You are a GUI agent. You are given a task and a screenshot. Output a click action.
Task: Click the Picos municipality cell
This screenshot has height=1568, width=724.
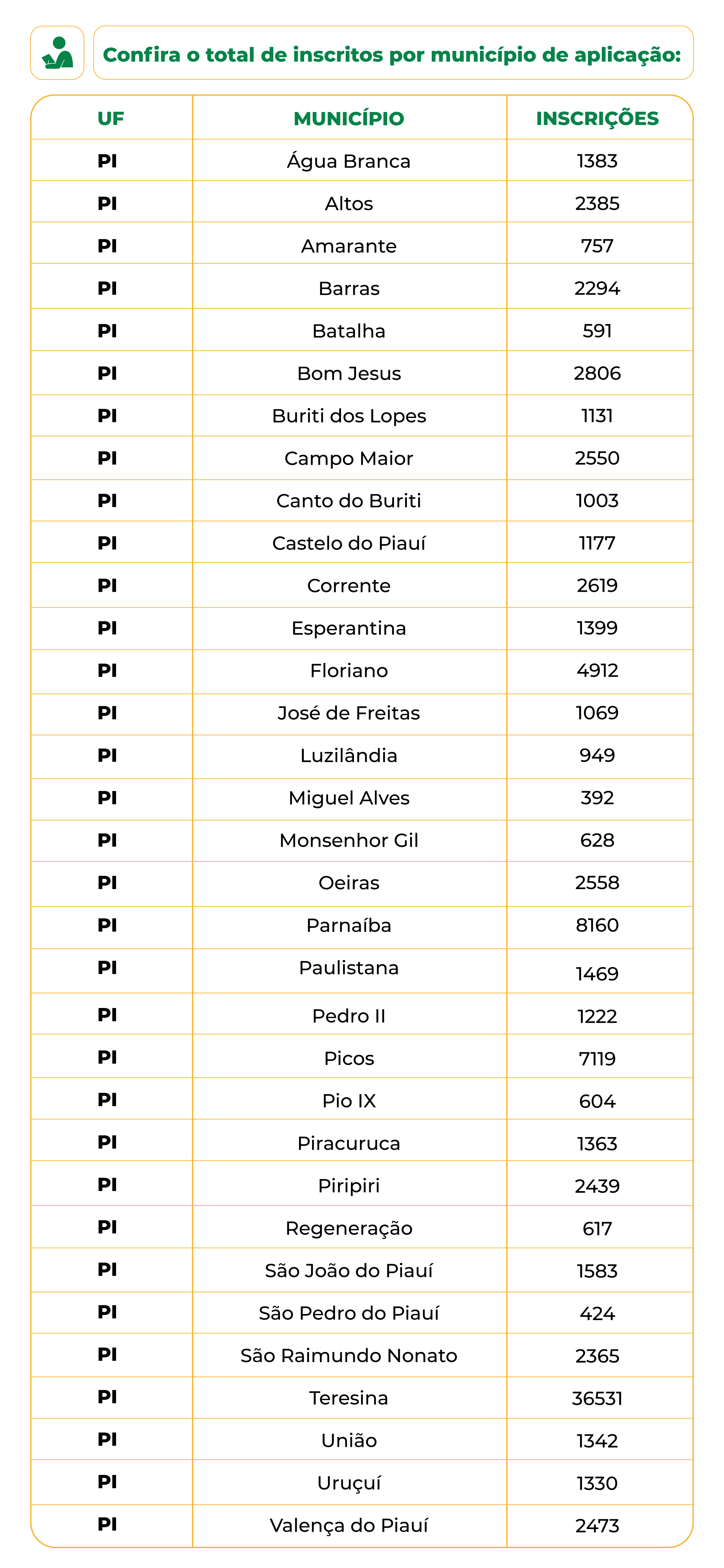point(349,1059)
